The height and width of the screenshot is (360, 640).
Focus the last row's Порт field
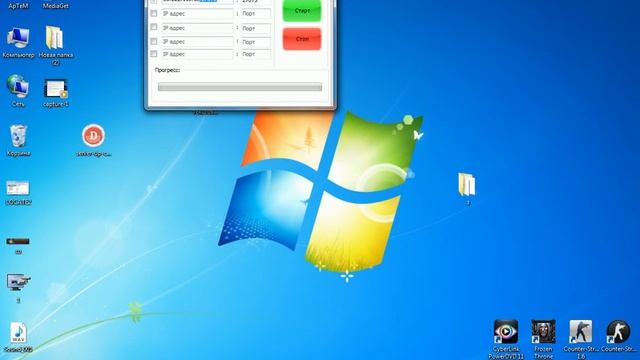pyautogui.click(x=256, y=54)
